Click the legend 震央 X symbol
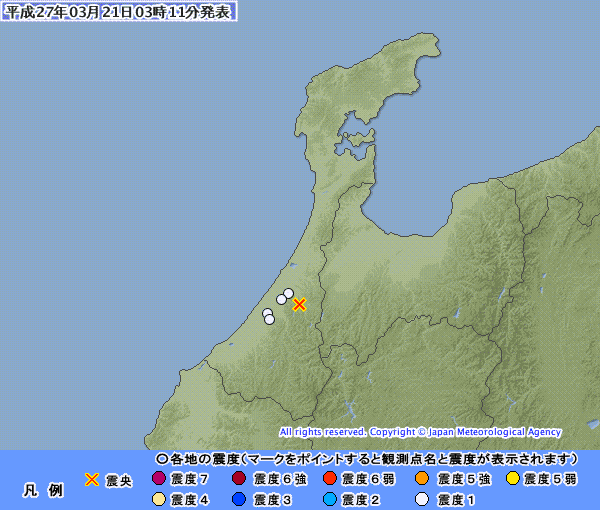Image resolution: width=600 pixels, height=510 pixels. pos(92,479)
